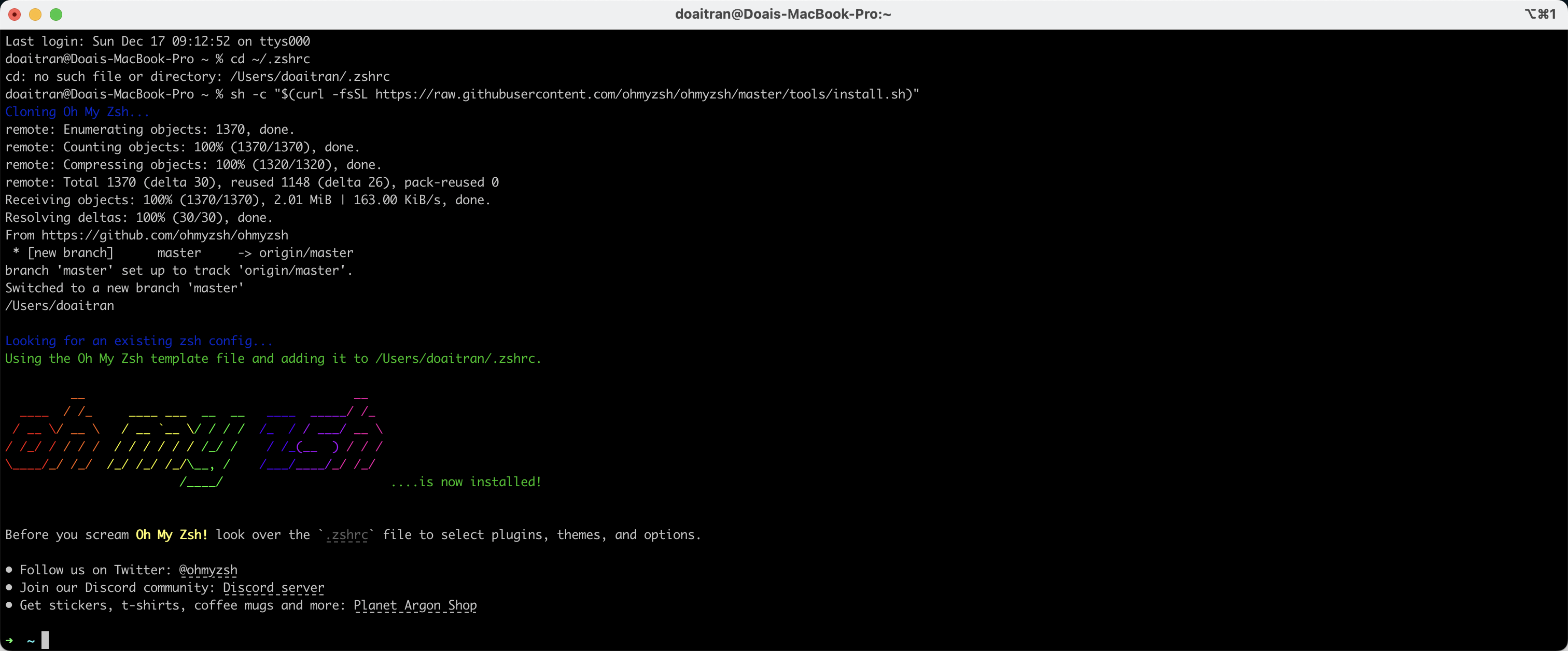Click 'Looking for an existing zsh config...' text
The image size is (1568, 651).
139,342
